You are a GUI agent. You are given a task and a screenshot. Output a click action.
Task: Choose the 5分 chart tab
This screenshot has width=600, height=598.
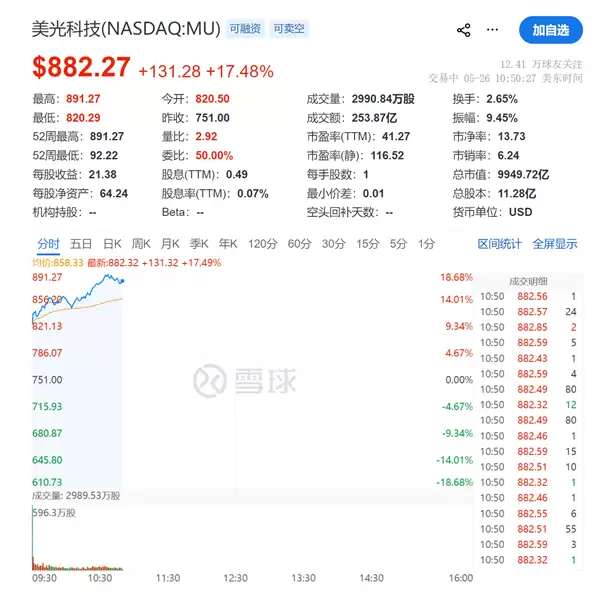(398, 244)
